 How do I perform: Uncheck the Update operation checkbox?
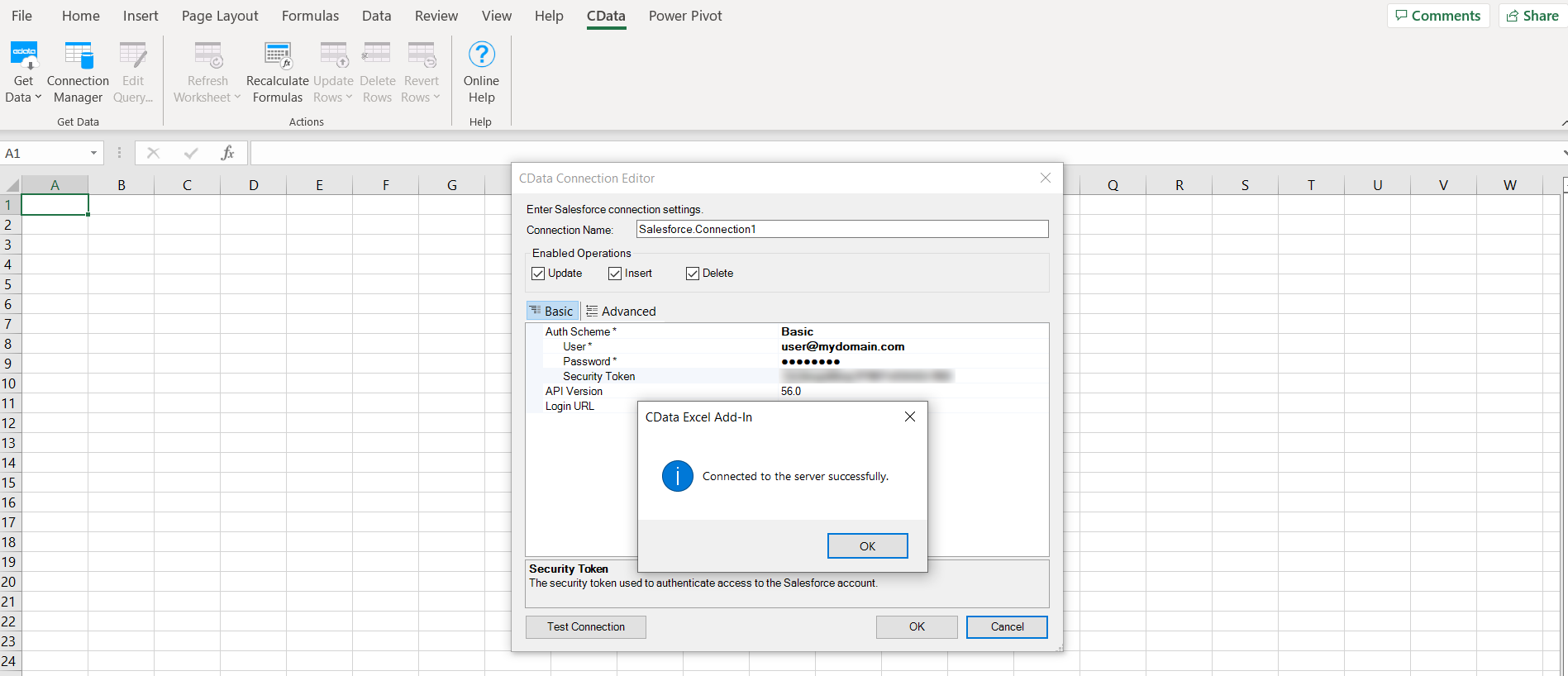538,274
